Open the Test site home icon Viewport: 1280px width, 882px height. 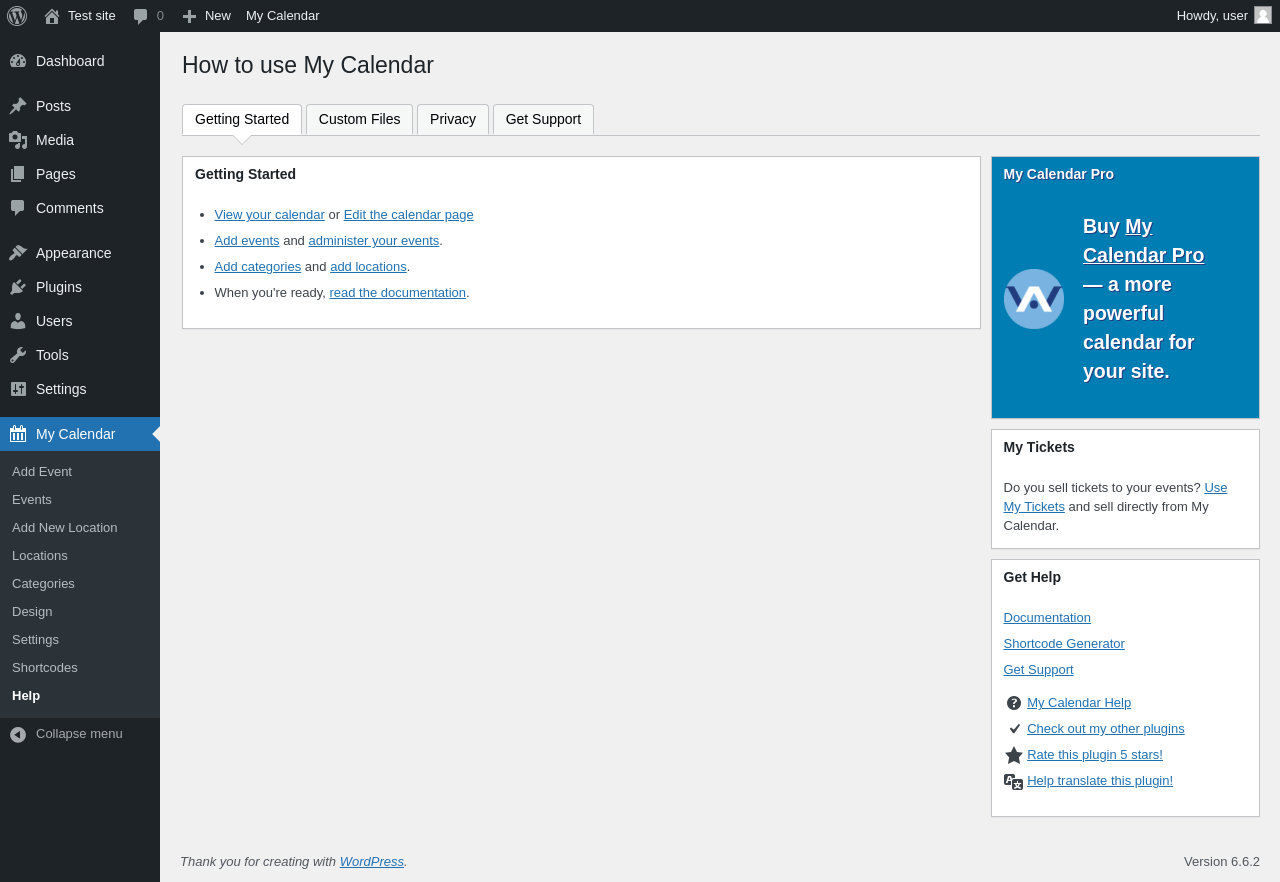pos(52,16)
